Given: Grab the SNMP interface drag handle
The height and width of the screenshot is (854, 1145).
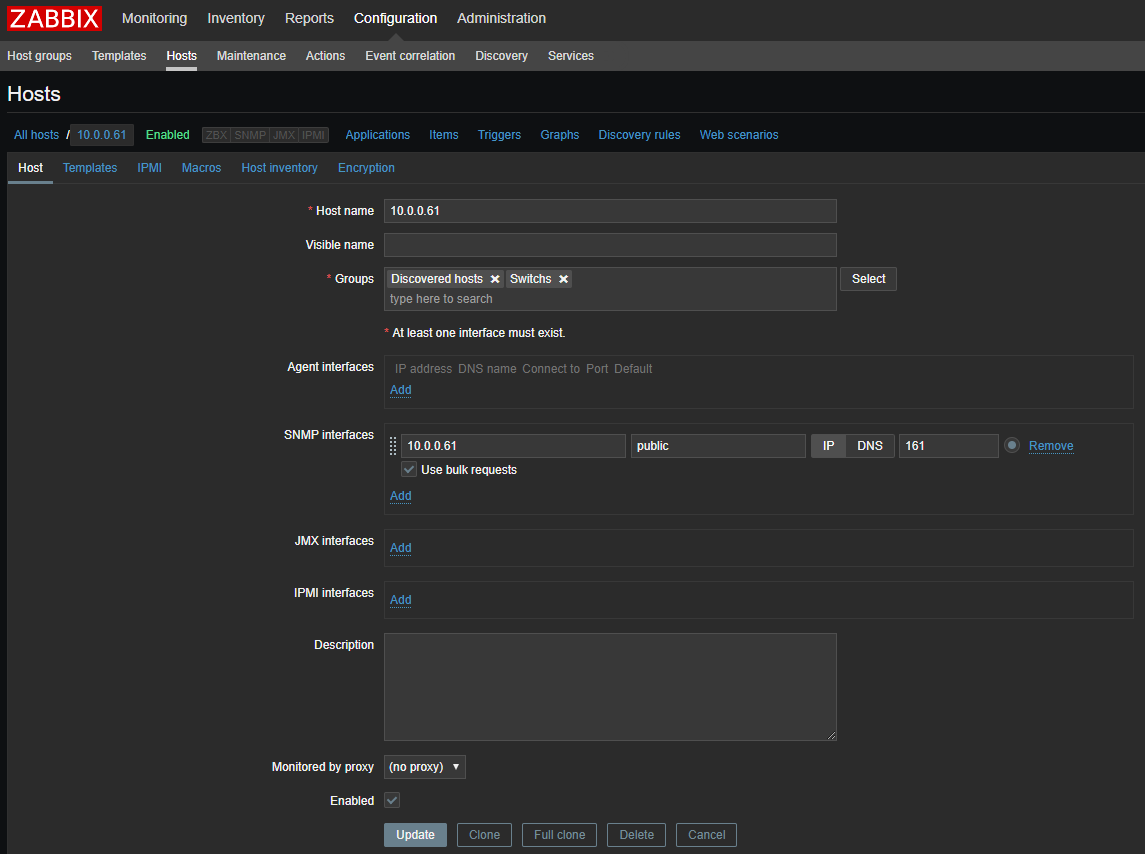Looking at the screenshot, I should pos(393,446).
